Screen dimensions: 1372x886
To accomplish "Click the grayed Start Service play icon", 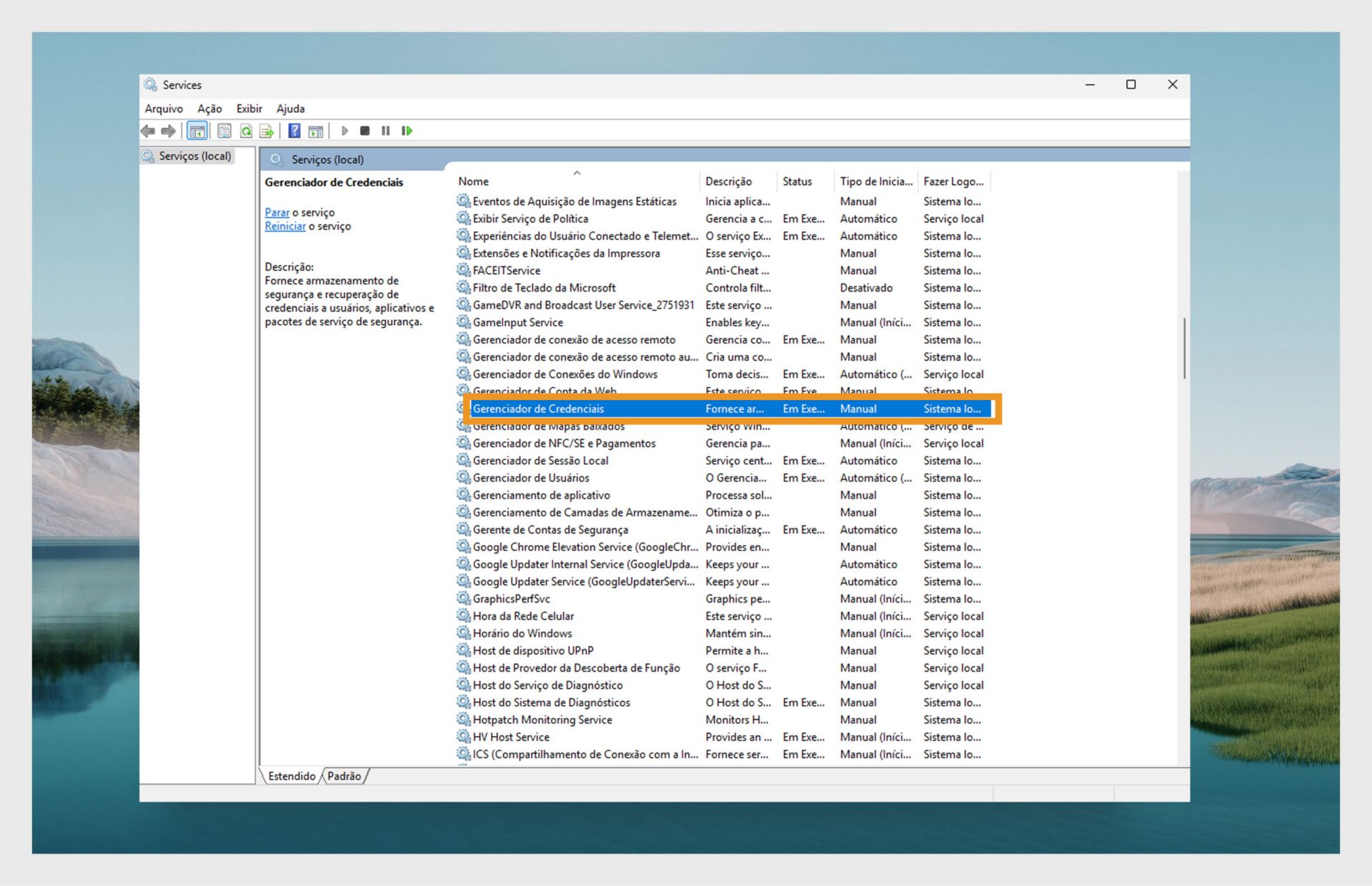I will pos(344,131).
